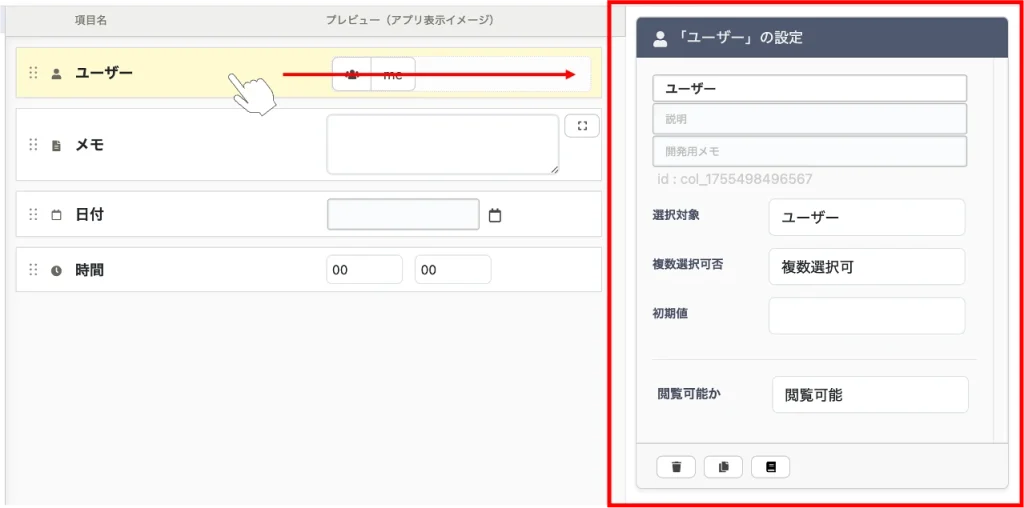The width and height of the screenshot is (1024, 508).
Task: Click the drag handle of メモ row
Action: [x=33, y=145]
